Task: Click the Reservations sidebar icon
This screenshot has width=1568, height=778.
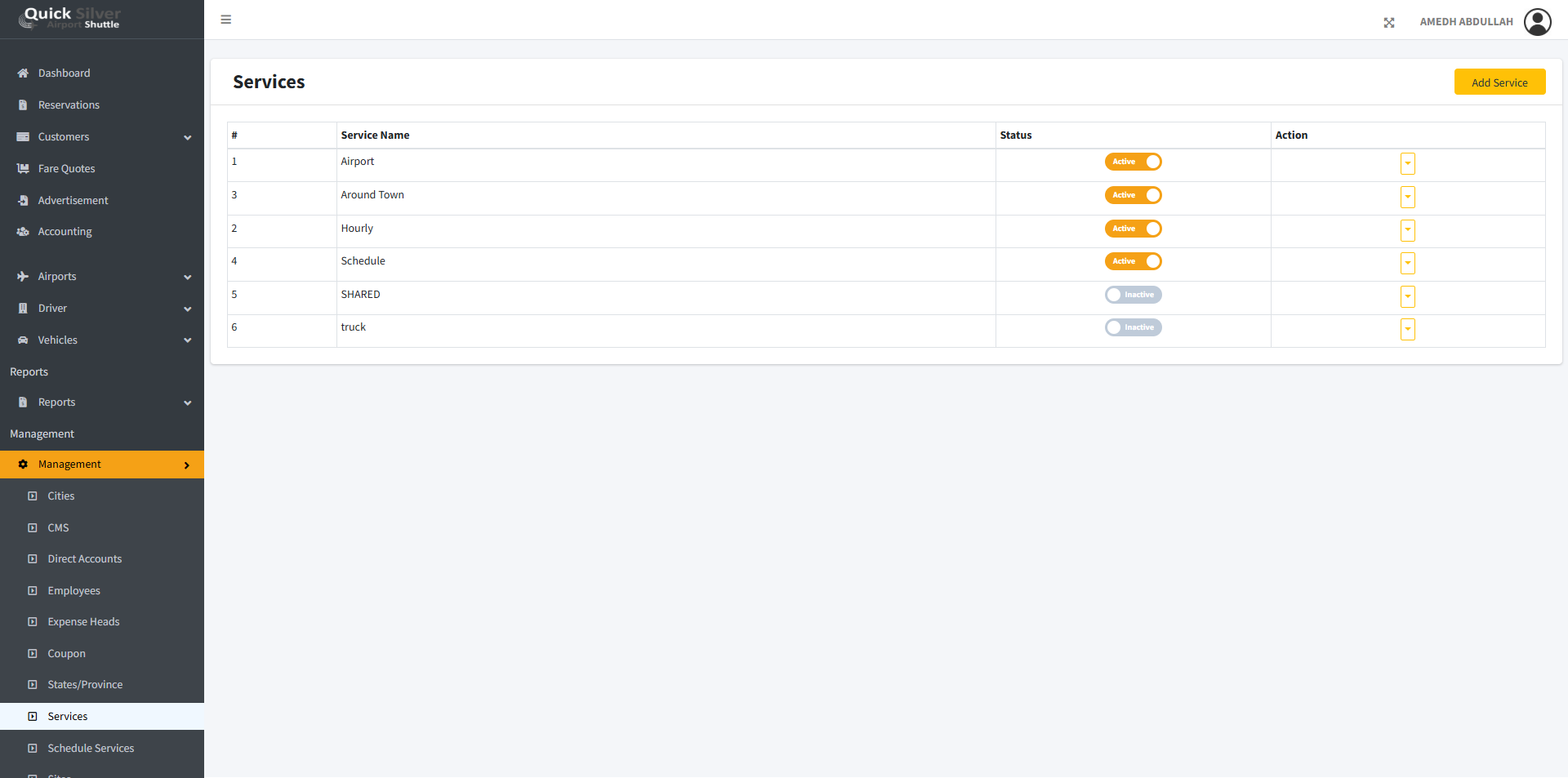Action: coord(23,105)
